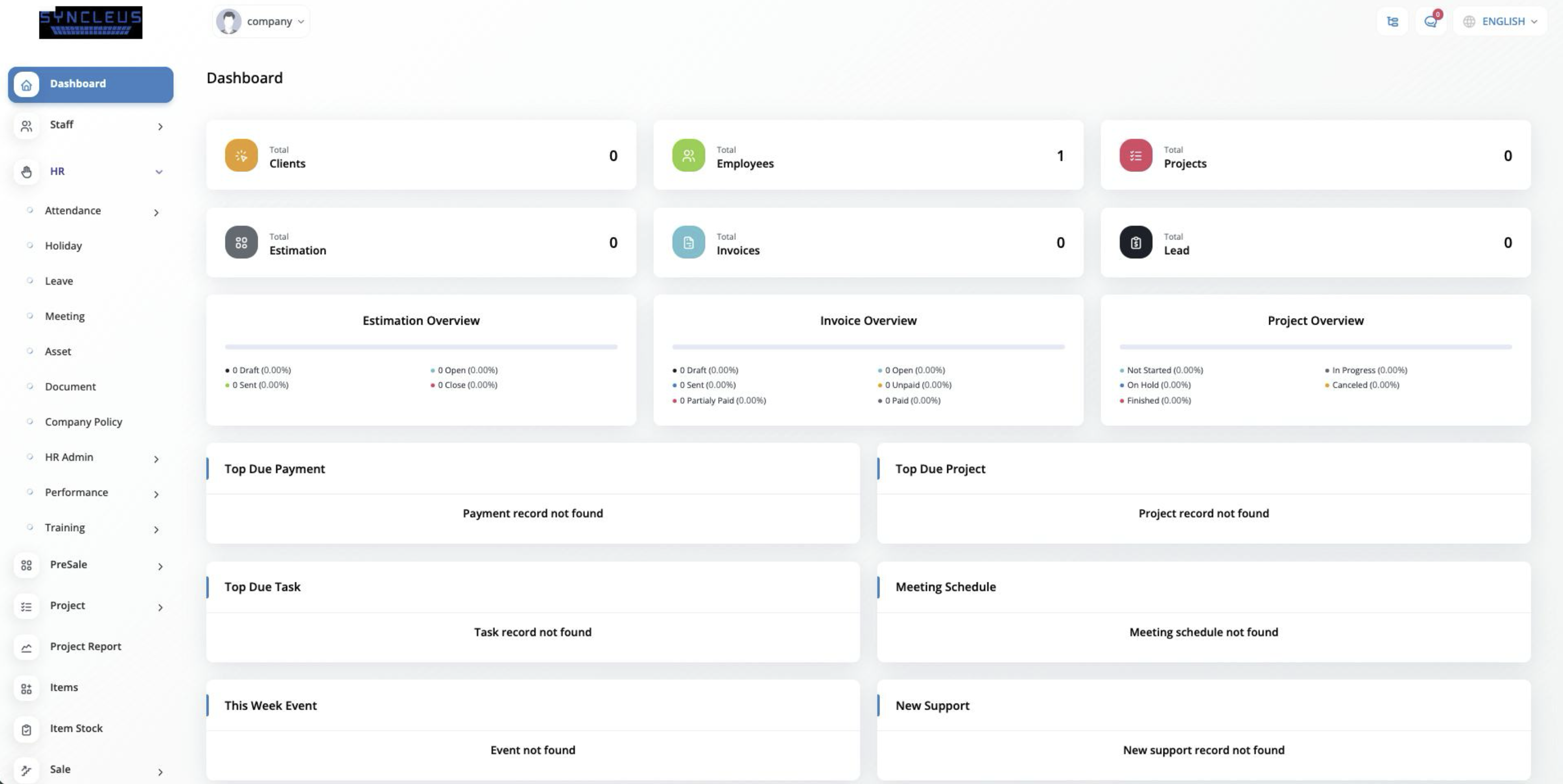This screenshot has height=784, width=1563.
Task: Open the Dashboard home icon in sidebar
Action: [x=26, y=85]
